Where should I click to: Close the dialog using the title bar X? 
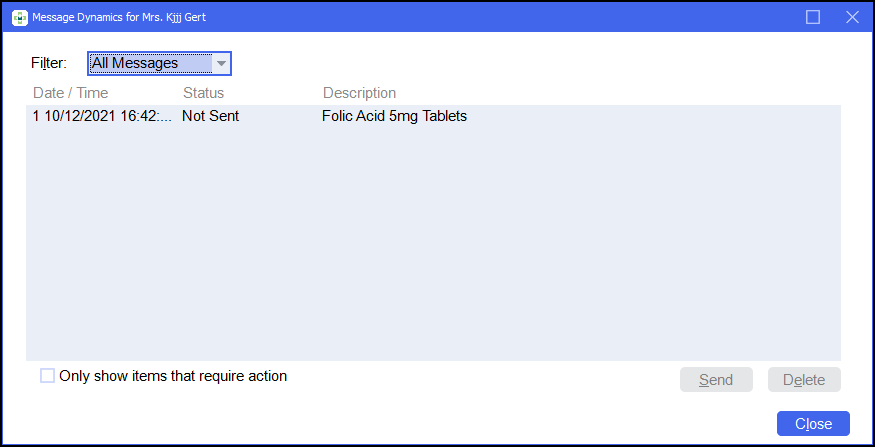point(852,17)
